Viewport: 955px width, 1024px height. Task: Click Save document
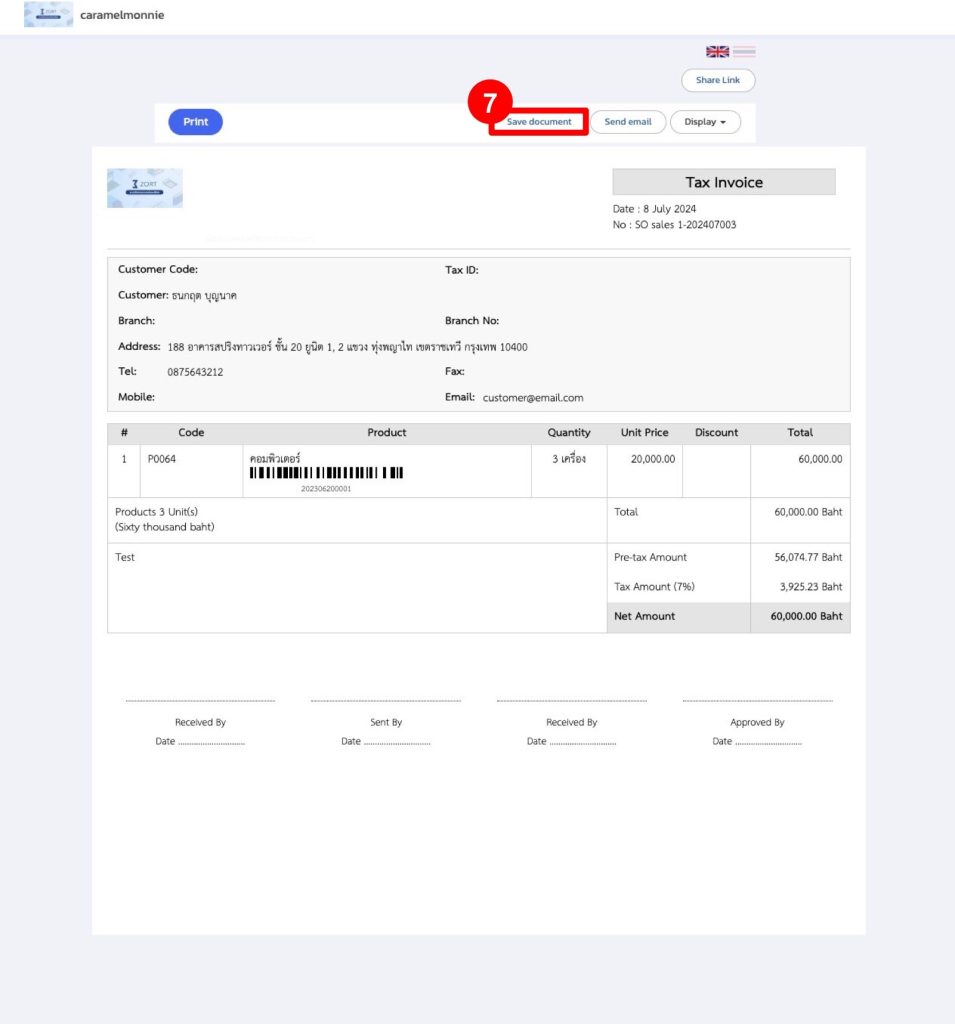click(x=537, y=121)
